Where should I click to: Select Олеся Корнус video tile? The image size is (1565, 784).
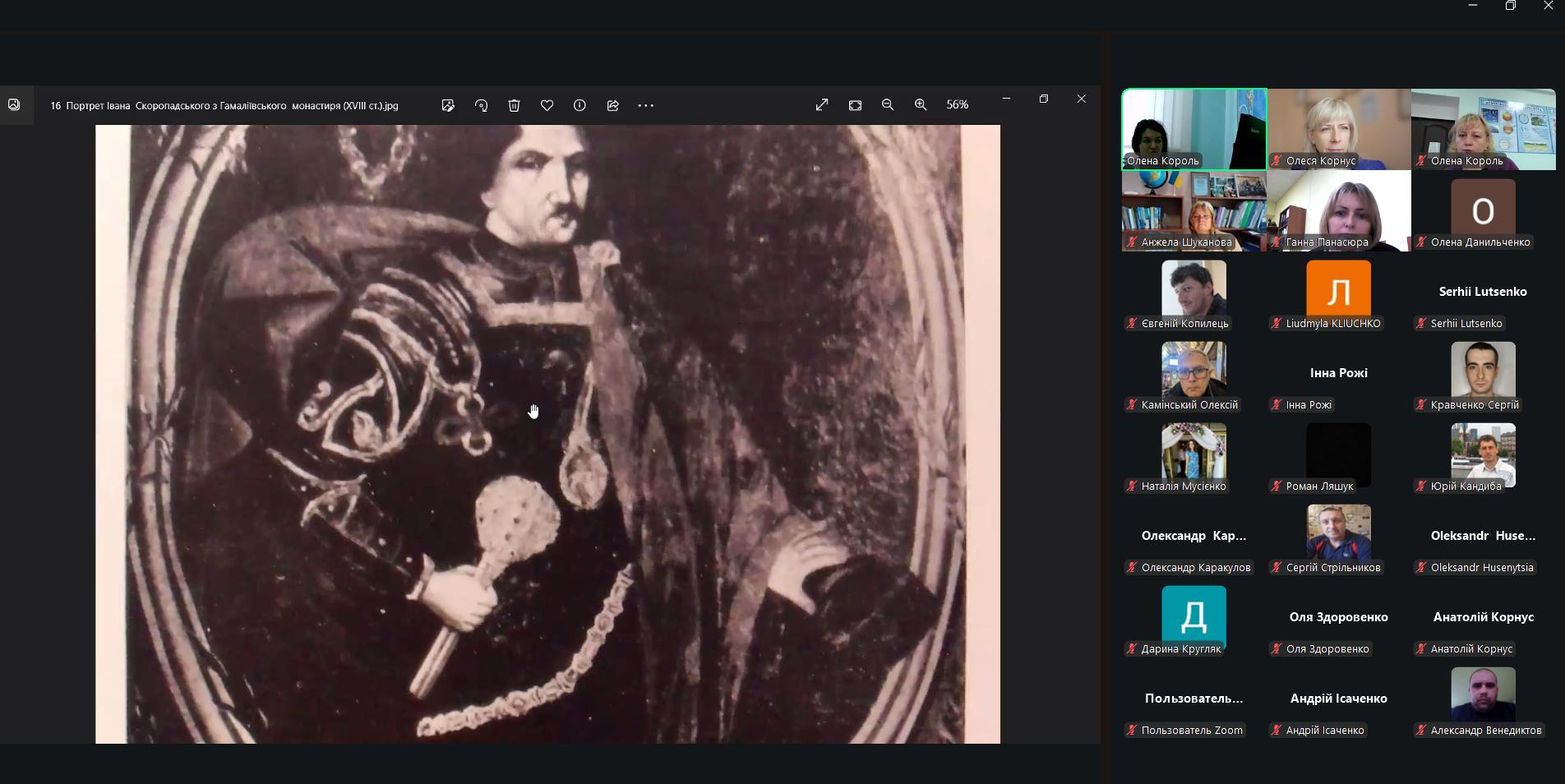pyautogui.click(x=1339, y=128)
